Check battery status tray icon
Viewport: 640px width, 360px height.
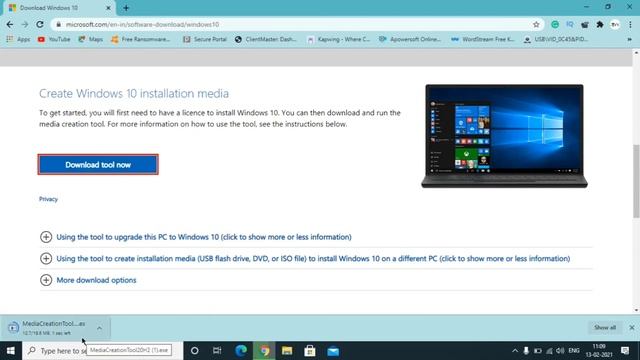[538, 351]
